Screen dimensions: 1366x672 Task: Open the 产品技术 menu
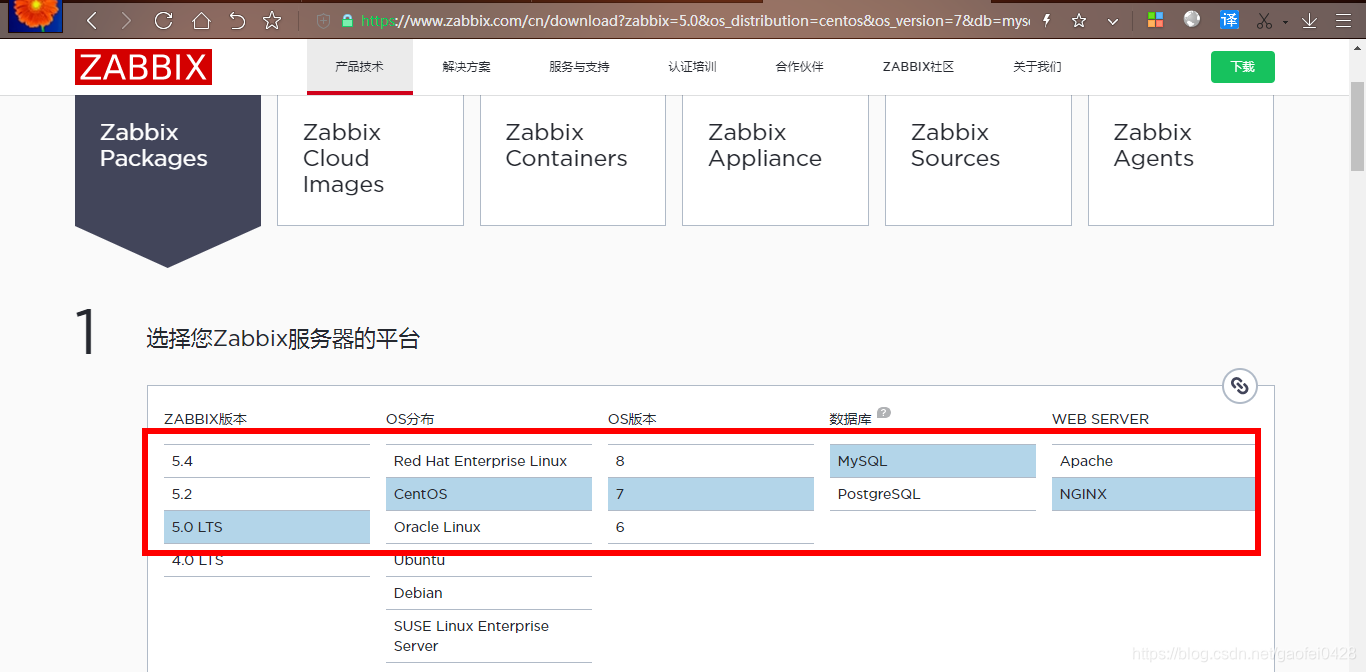[x=359, y=67]
